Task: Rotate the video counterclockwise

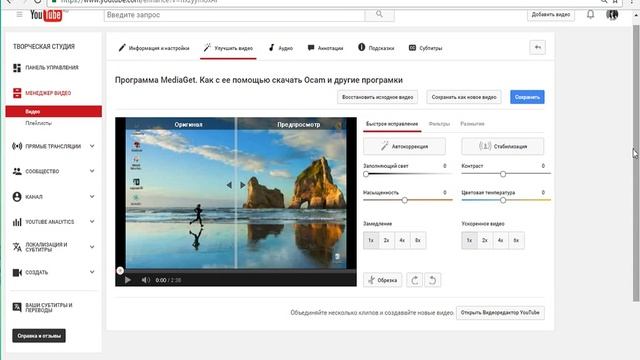Action: tap(433, 280)
